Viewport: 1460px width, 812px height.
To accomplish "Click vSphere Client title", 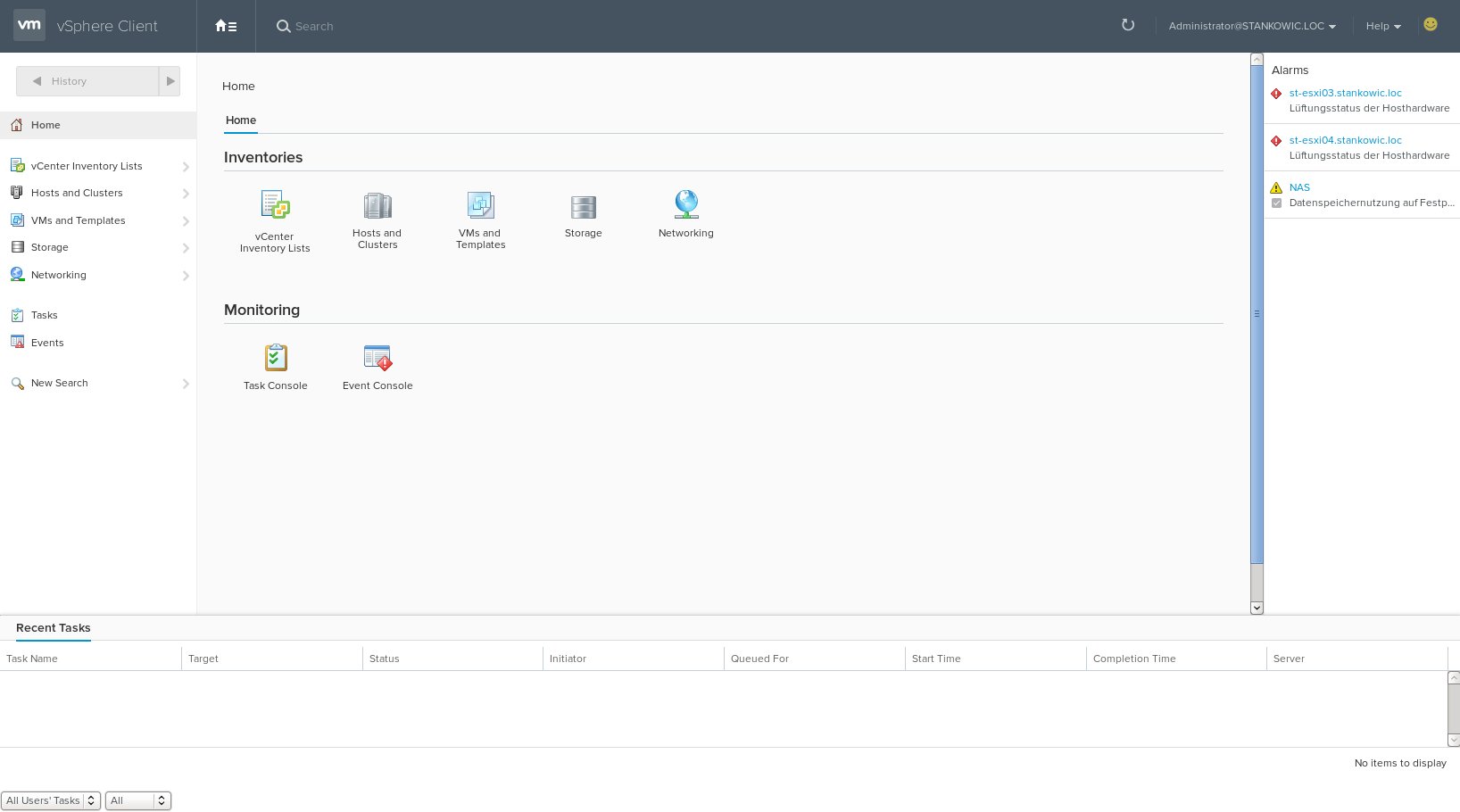I will tap(107, 26).
